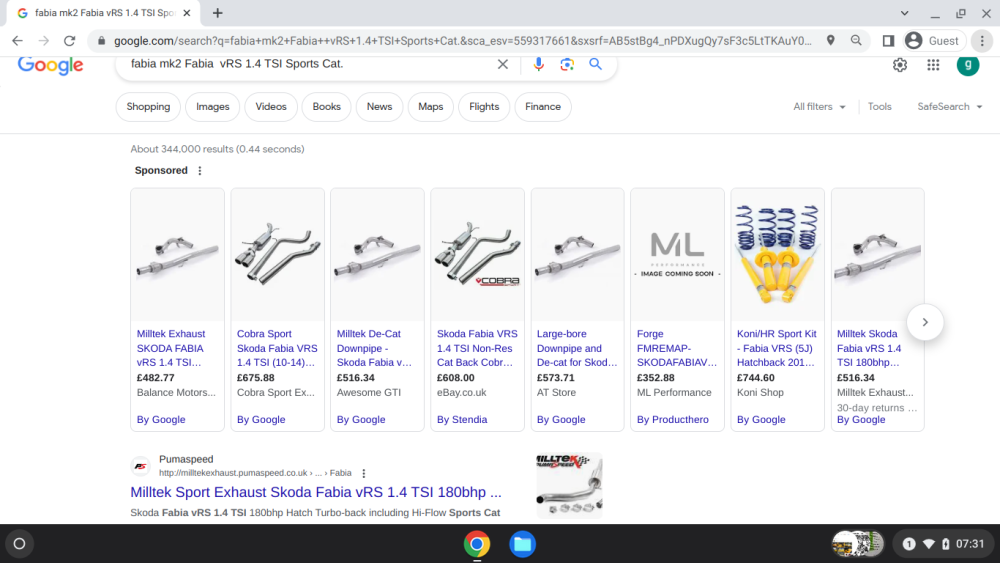This screenshot has height=563, width=1000.
Task: Open the Google apps grid
Action: pos(933,64)
